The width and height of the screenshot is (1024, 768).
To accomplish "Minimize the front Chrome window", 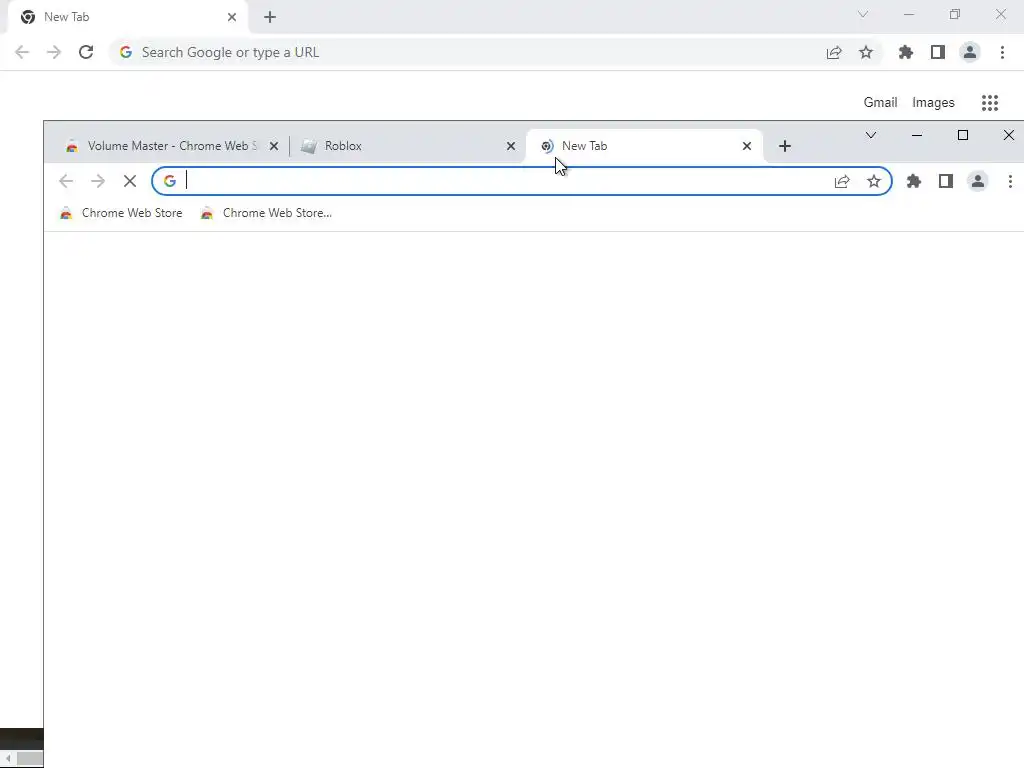I will (x=917, y=135).
